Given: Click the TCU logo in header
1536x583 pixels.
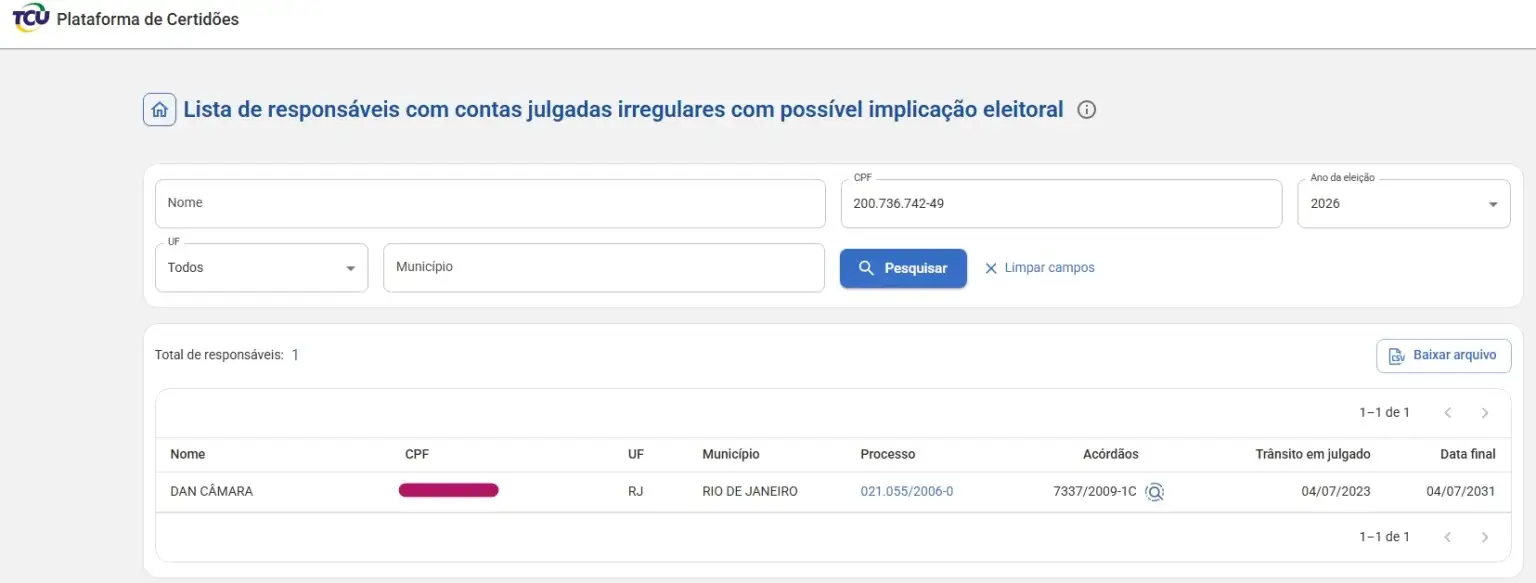Looking at the screenshot, I should 31,19.
